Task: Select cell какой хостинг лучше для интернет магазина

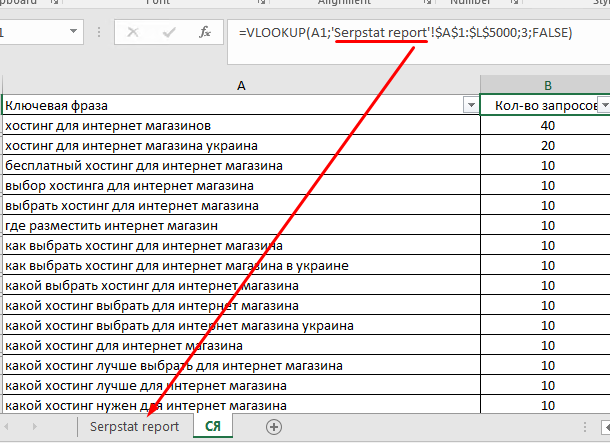Action: 241,386
